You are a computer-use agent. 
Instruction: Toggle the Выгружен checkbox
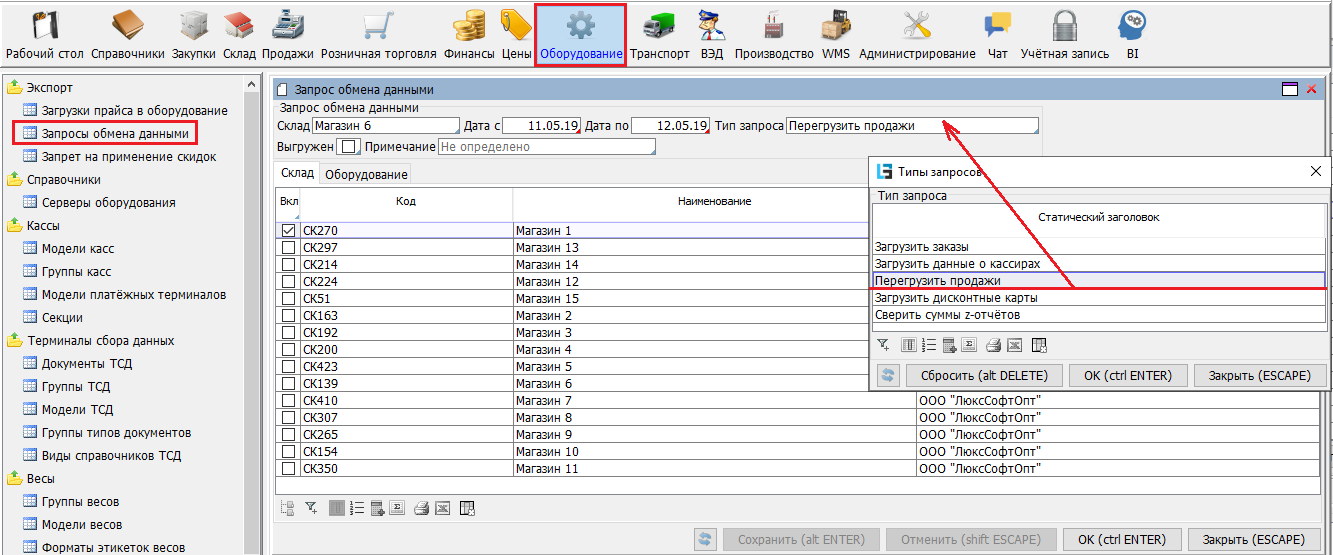[348, 147]
